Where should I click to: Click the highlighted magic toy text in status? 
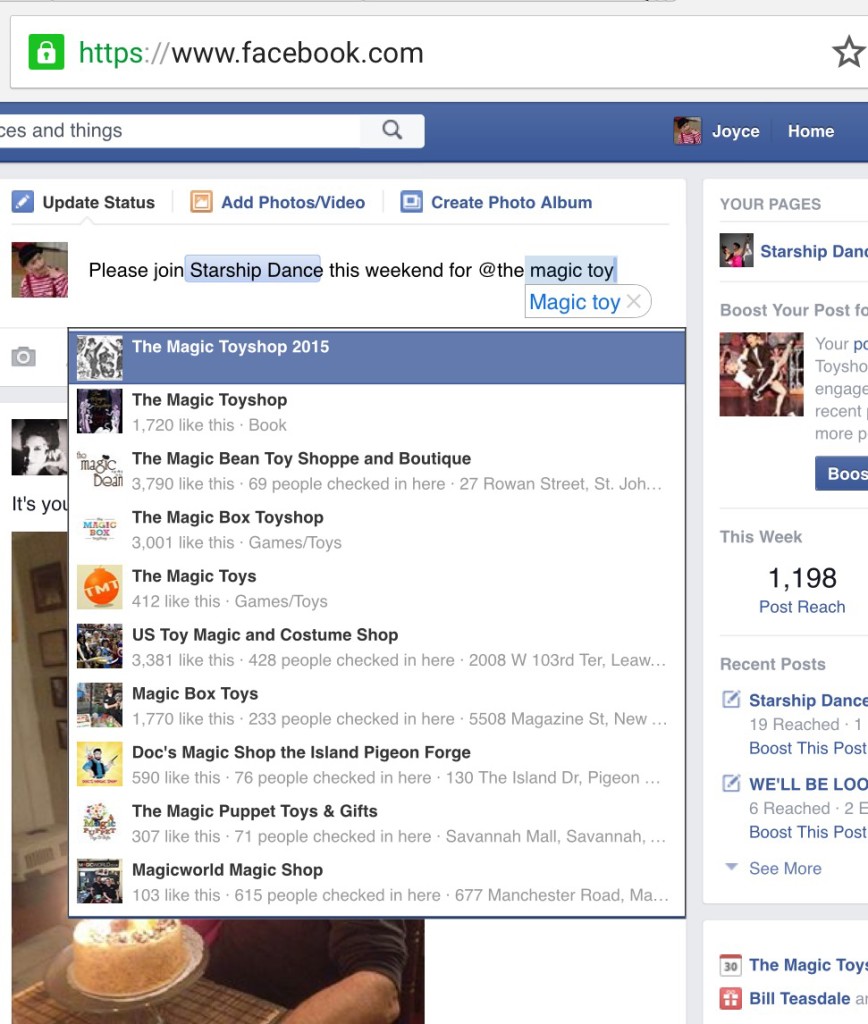[571, 270]
